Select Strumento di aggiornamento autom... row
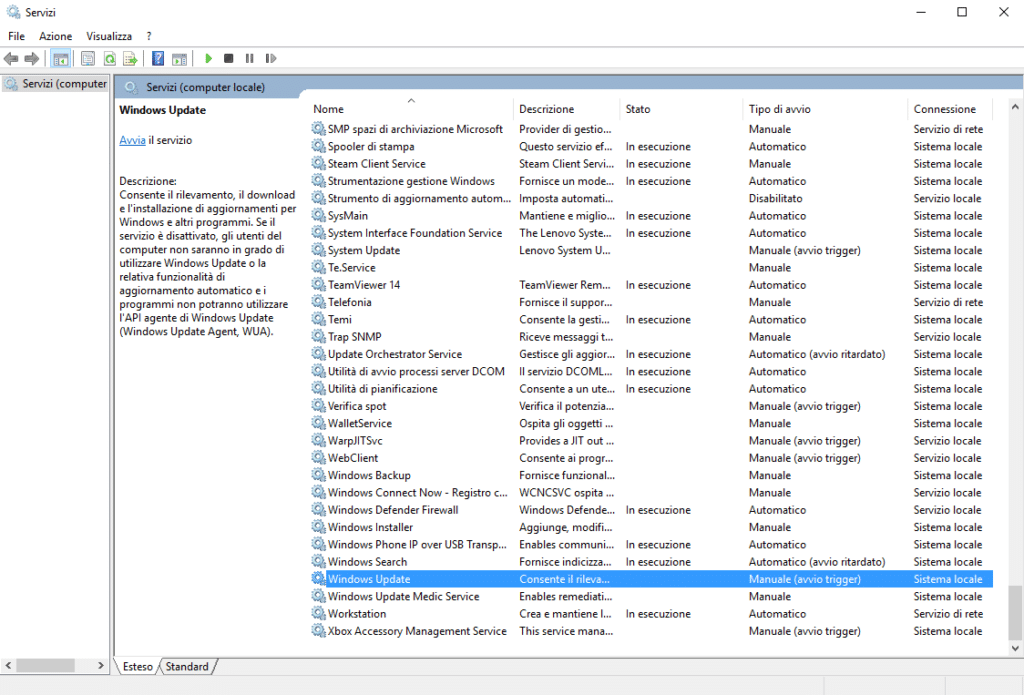1024x695 pixels. click(x=652, y=198)
